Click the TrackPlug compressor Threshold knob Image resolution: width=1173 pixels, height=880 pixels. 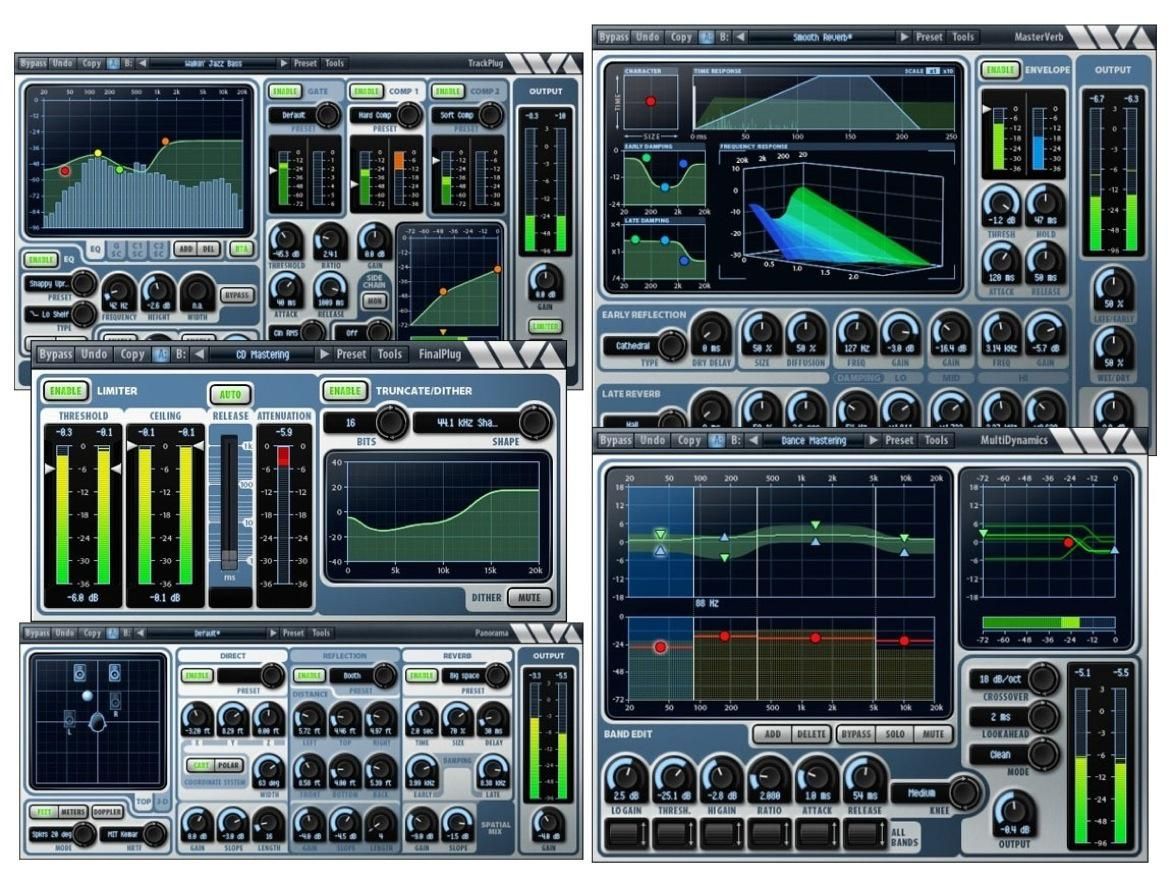coord(285,240)
